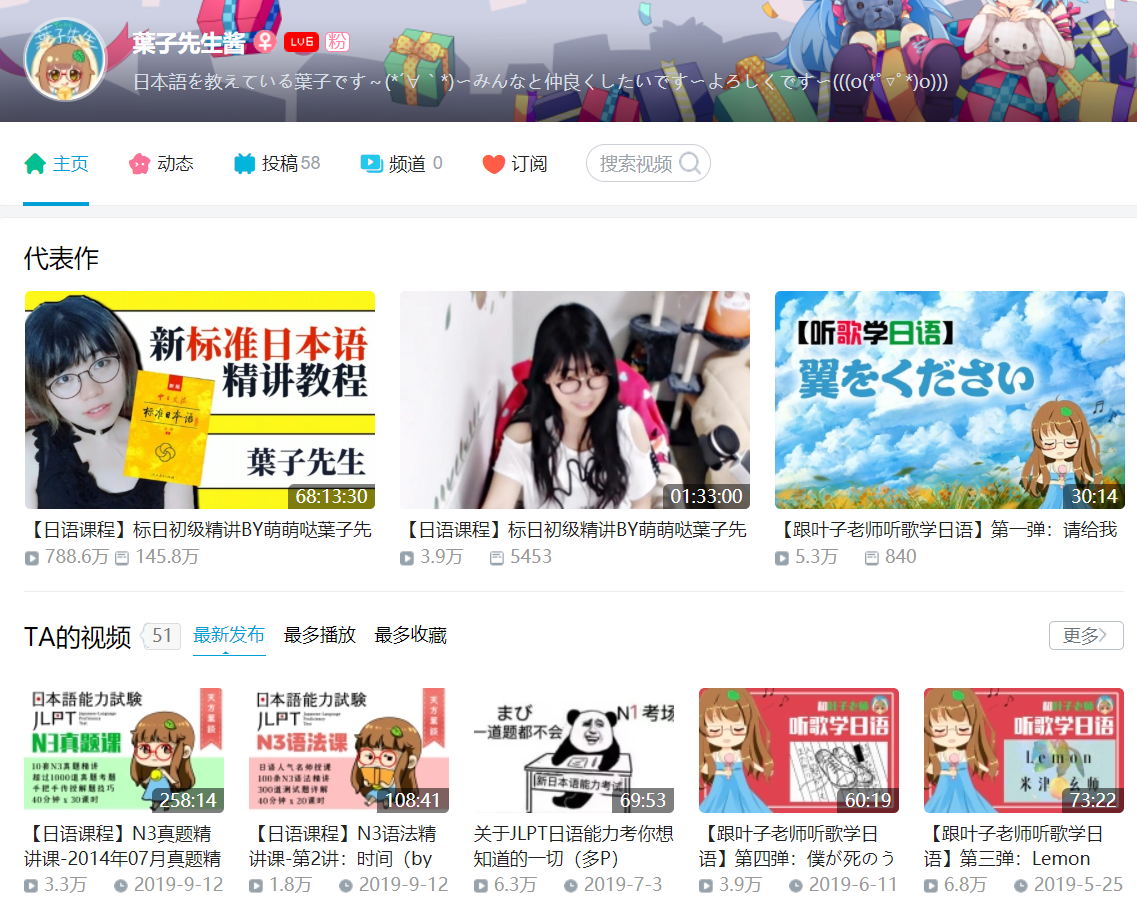Click the magnifier search icon

click(x=690, y=163)
